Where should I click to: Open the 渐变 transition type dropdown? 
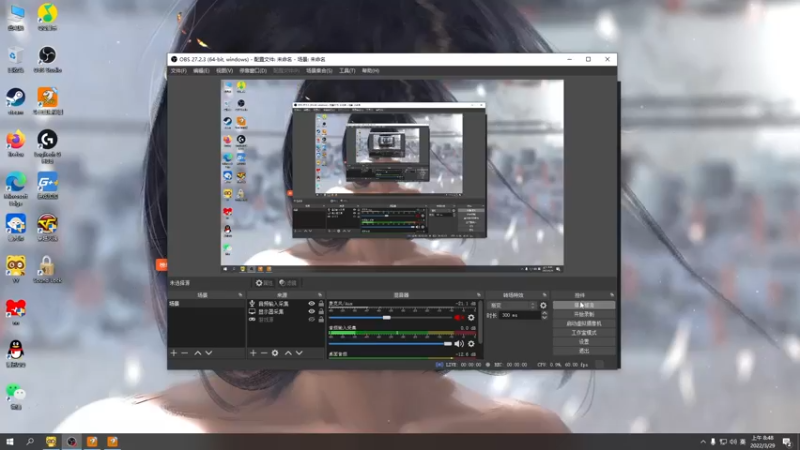[x=512, y=306]
